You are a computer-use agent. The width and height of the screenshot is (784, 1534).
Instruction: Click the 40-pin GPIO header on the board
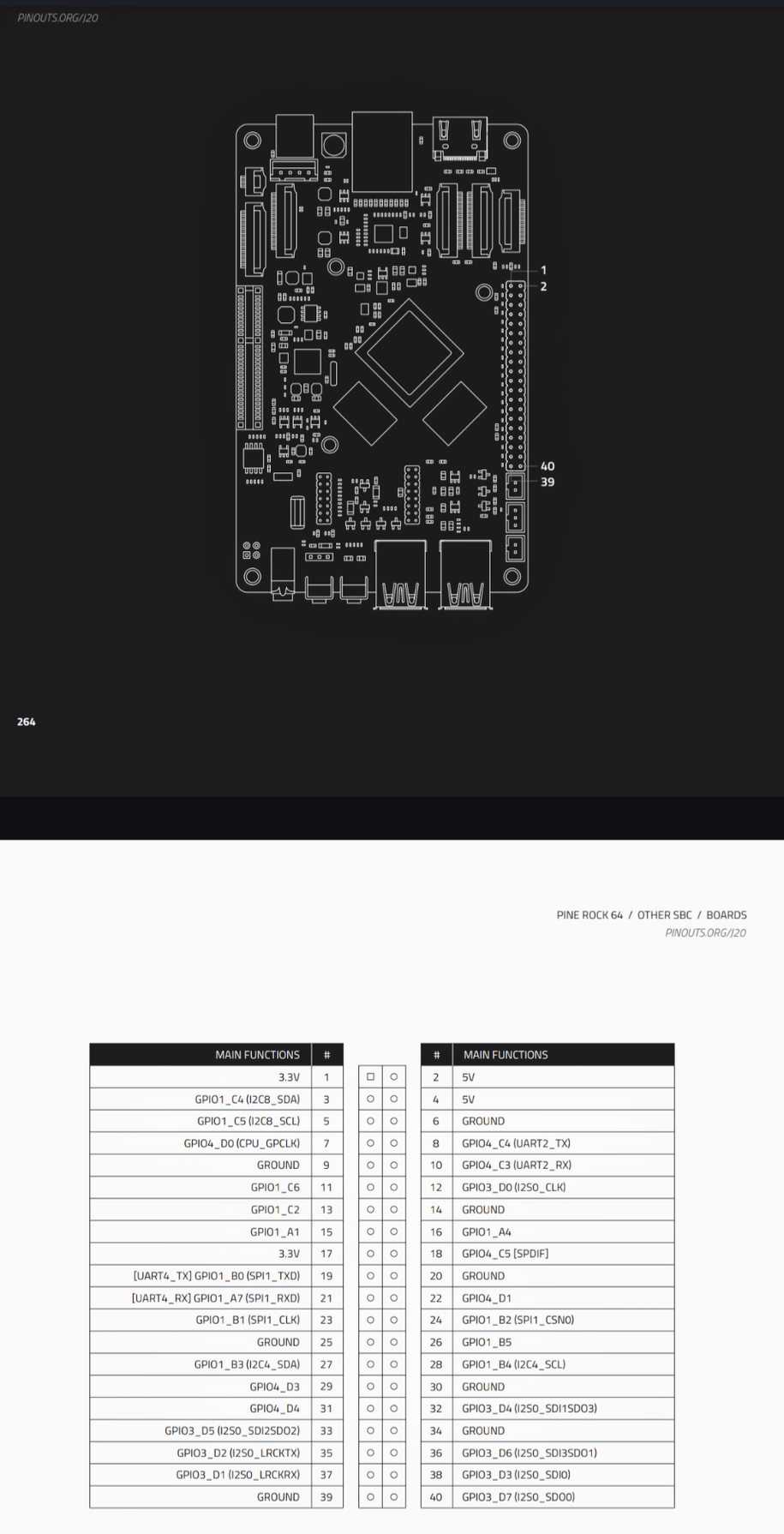515,375
